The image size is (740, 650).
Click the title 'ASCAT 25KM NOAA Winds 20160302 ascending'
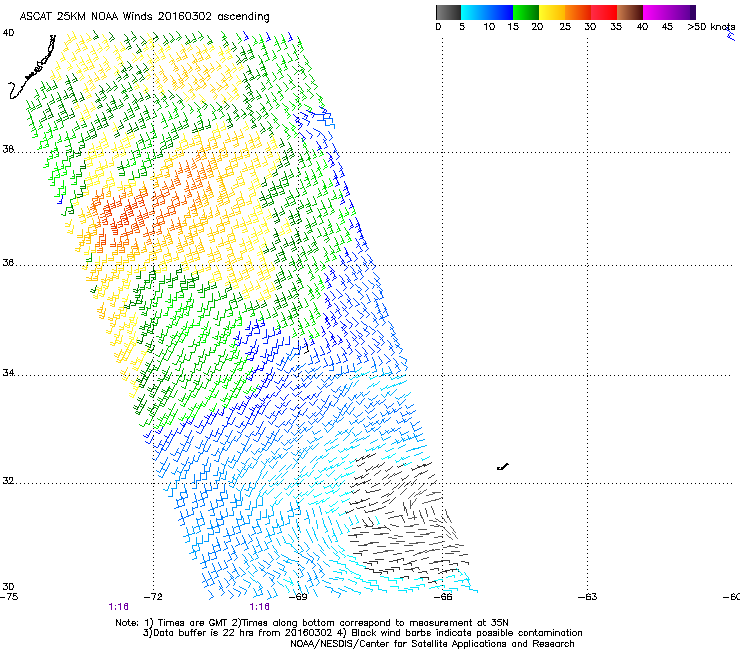pyautogui.click(x=144, y=17)
